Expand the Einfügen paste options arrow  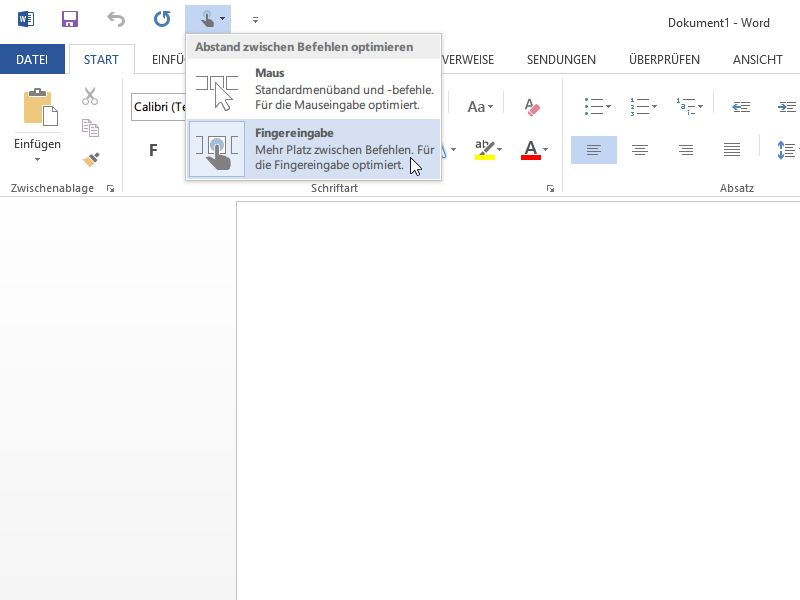click(x=37, y=160)
